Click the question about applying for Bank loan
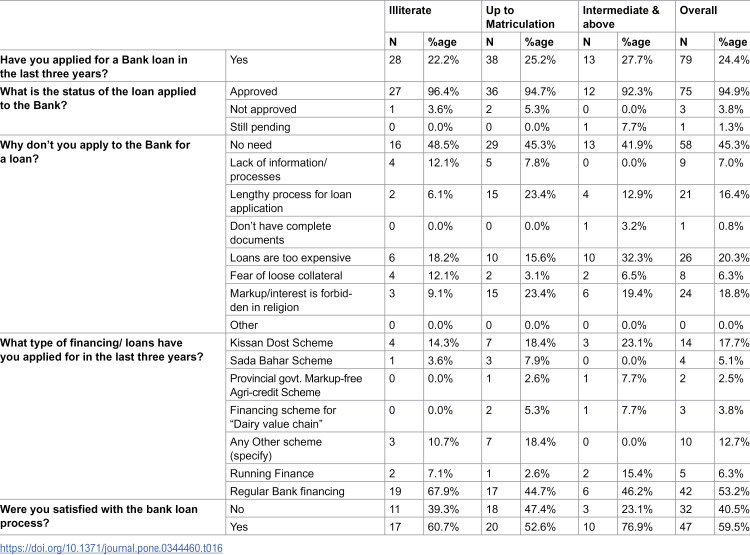750x555 pixels. 94,67
